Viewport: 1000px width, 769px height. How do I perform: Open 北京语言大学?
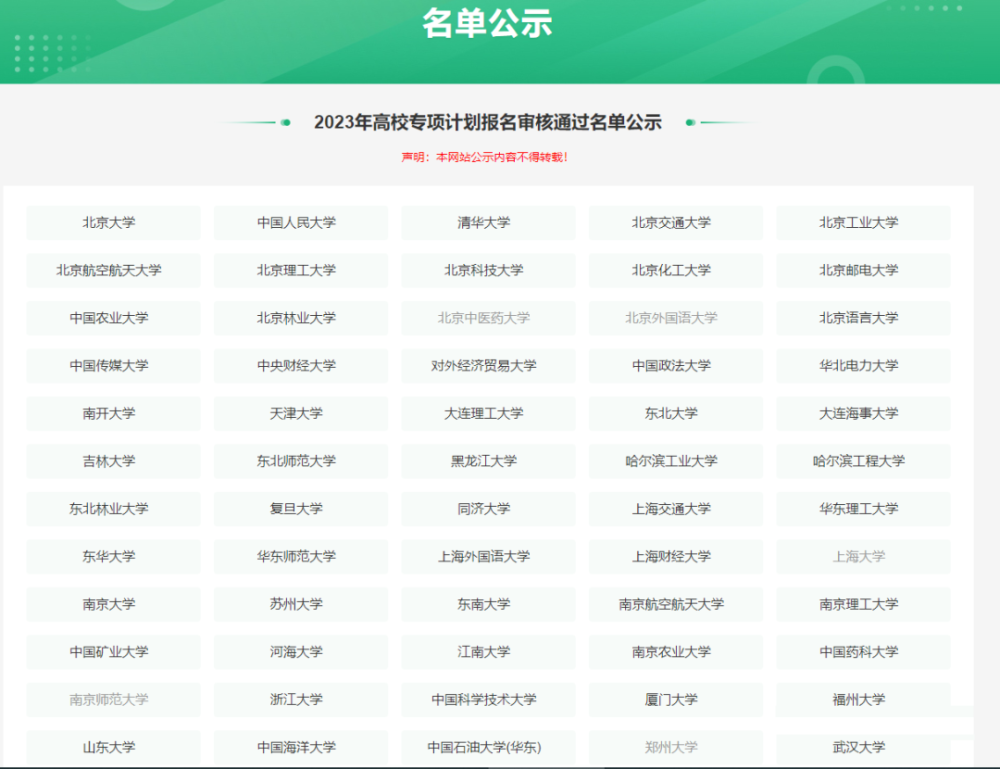pos(864,318)
